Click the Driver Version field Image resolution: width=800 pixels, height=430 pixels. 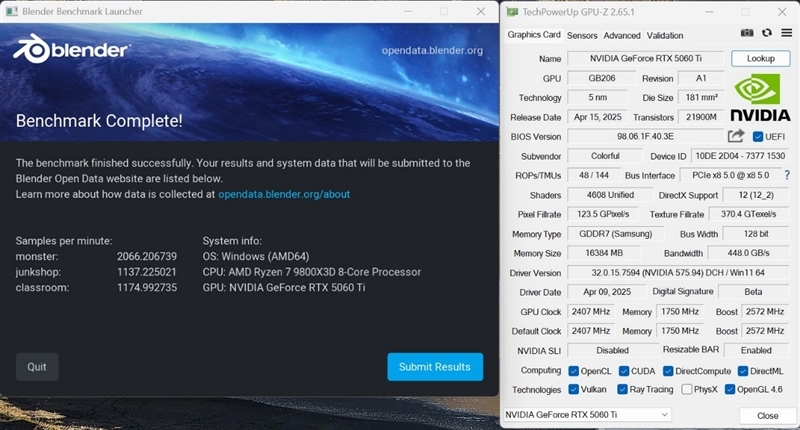[x=678, y=273]
